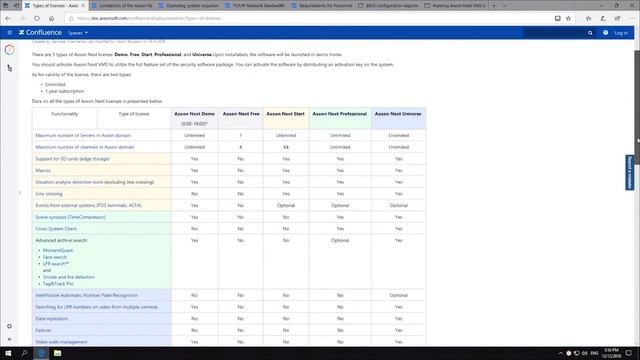Open a new browser tab
Screen dimensions: 640x360
[493, 6]
